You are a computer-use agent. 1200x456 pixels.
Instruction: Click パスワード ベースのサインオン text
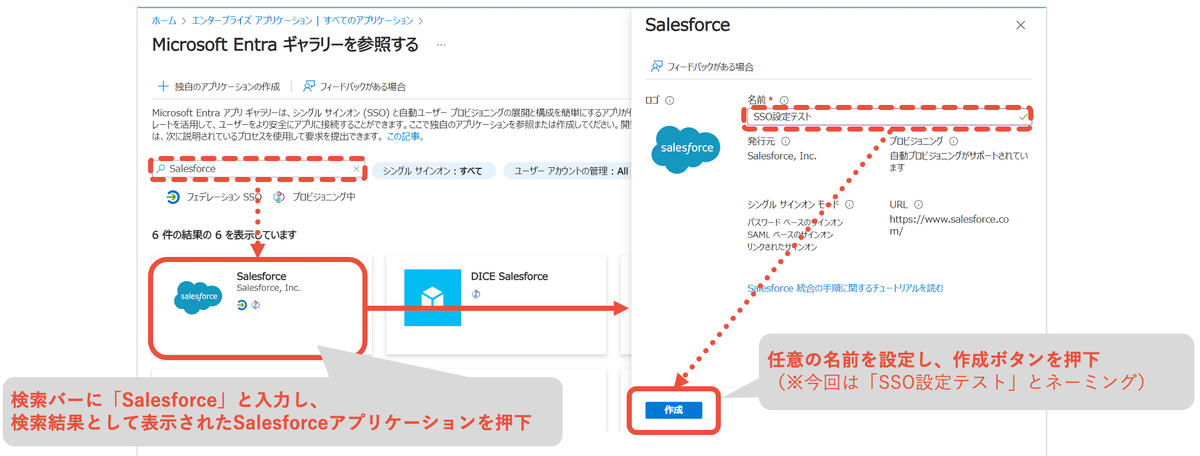tap(796, 220)
